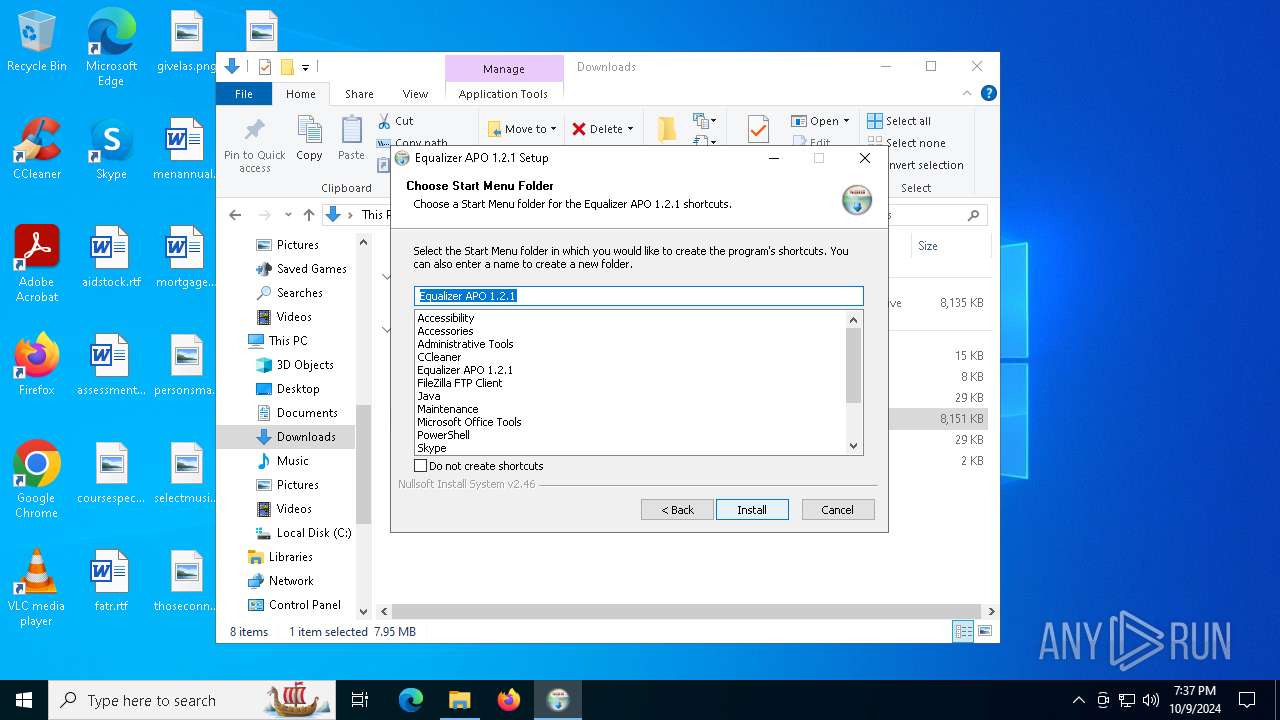The height and width of the screenshot is (720, 1280).
Task: Open recent locations dropdown in Explorer
Action: point(288,215)
